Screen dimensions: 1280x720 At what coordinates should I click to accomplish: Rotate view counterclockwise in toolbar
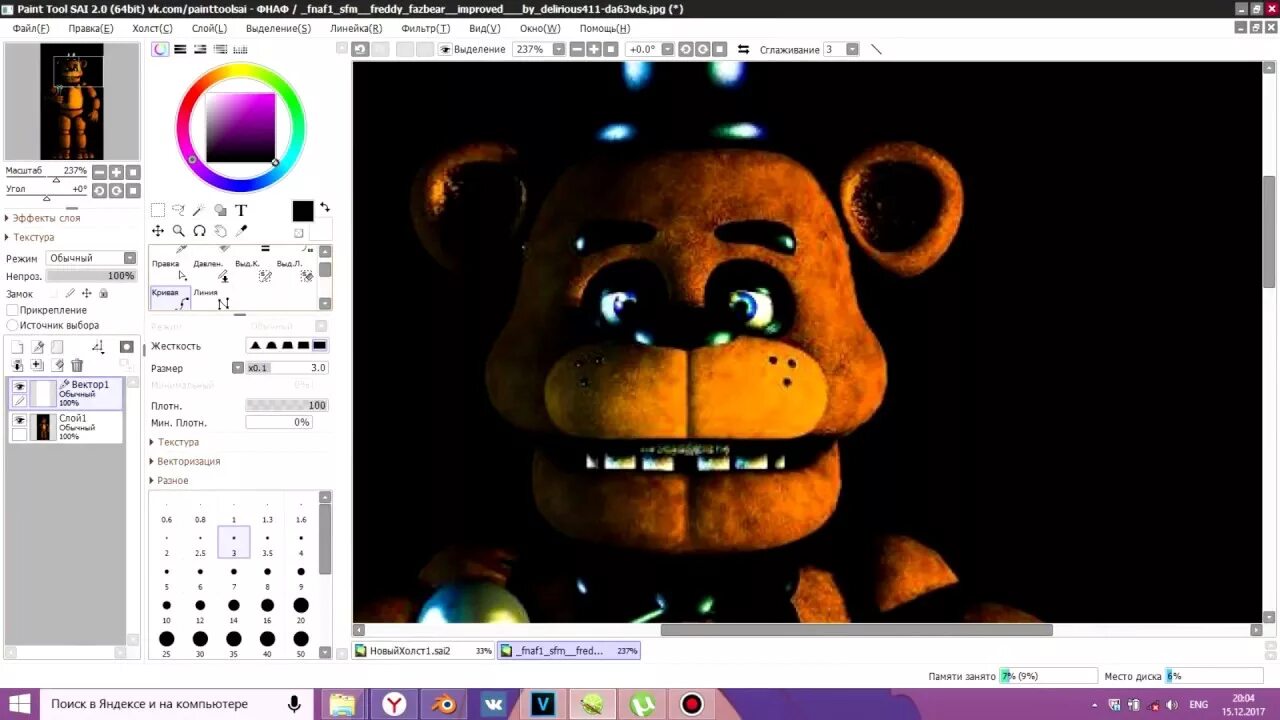tap(686, 49)
